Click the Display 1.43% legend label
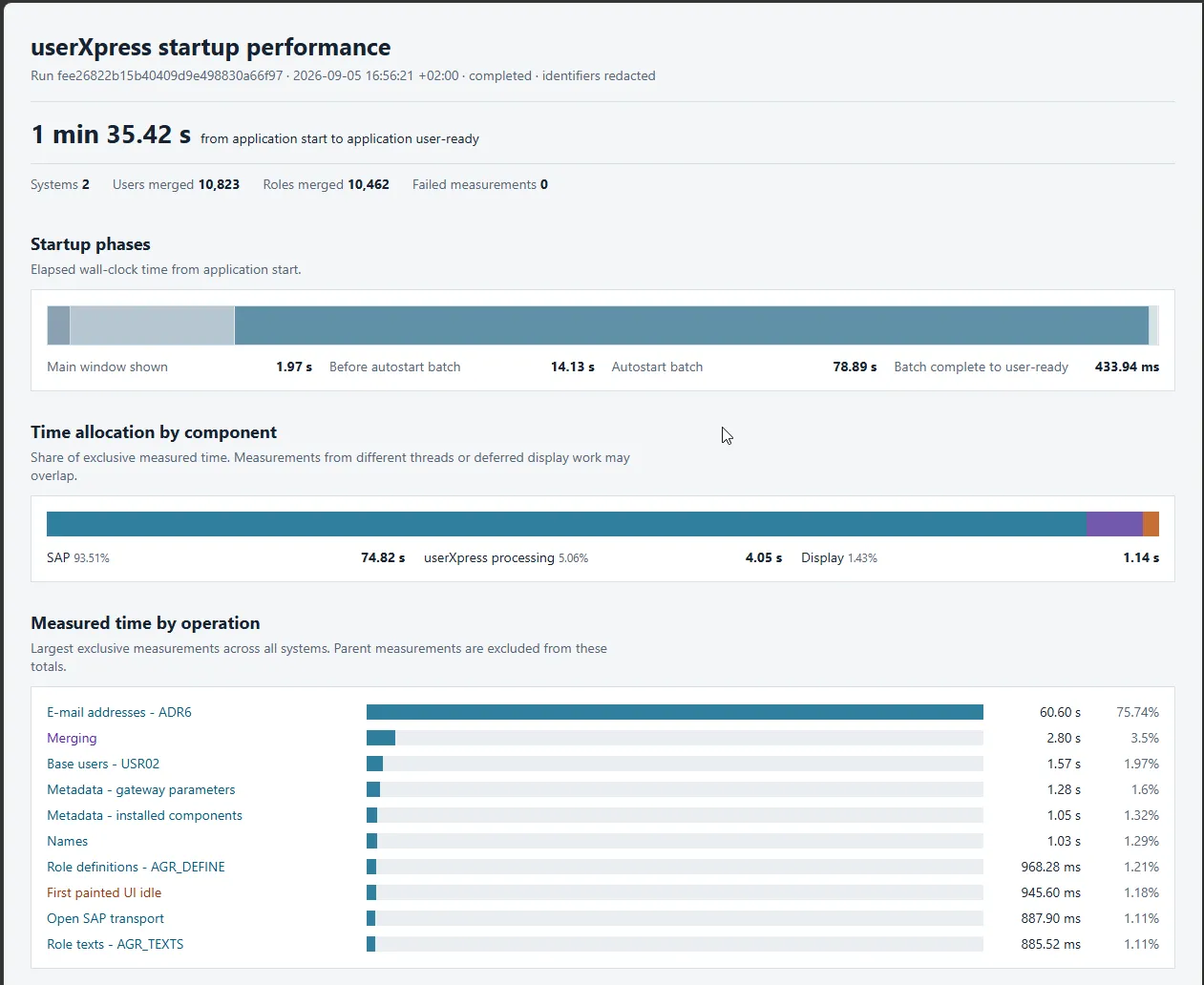 coord(839,557)
